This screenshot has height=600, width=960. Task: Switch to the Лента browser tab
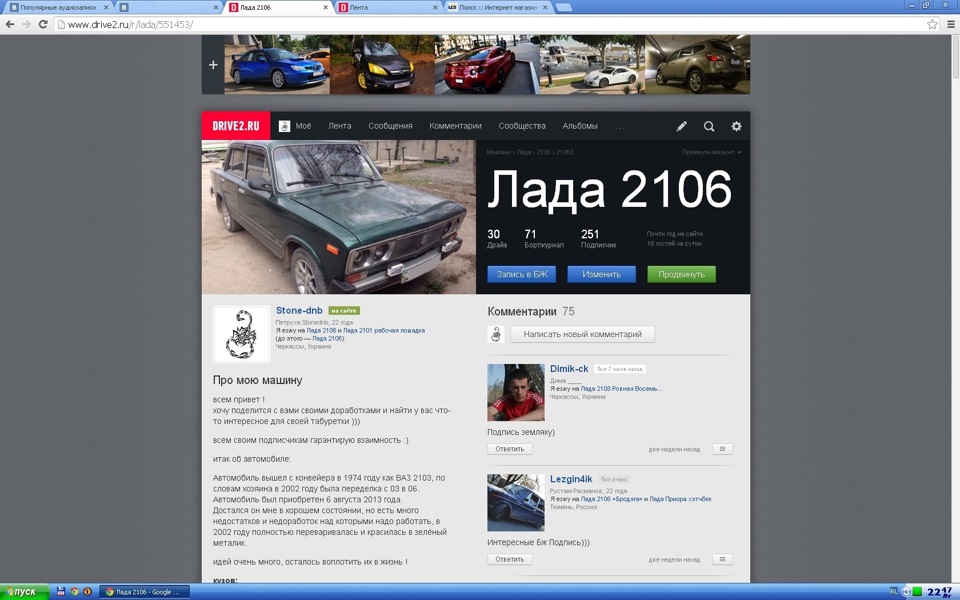click(x=388, y=7)
